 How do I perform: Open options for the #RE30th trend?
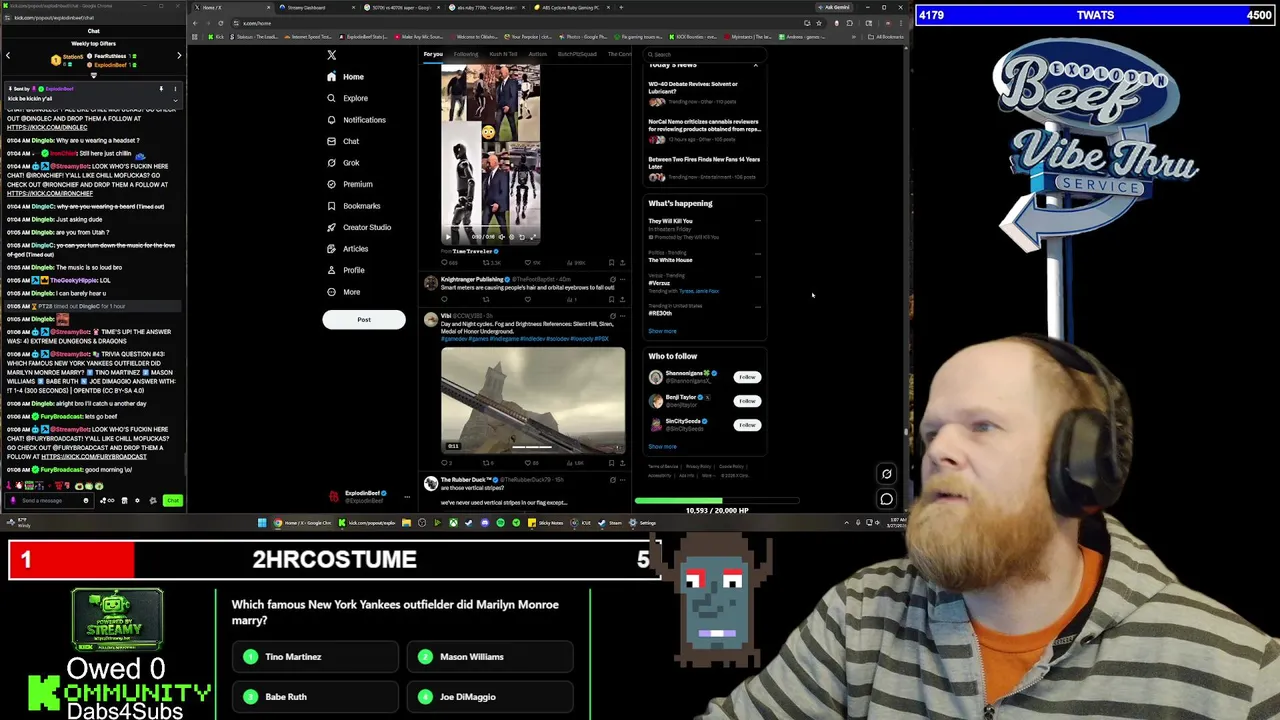click(758, 306)
